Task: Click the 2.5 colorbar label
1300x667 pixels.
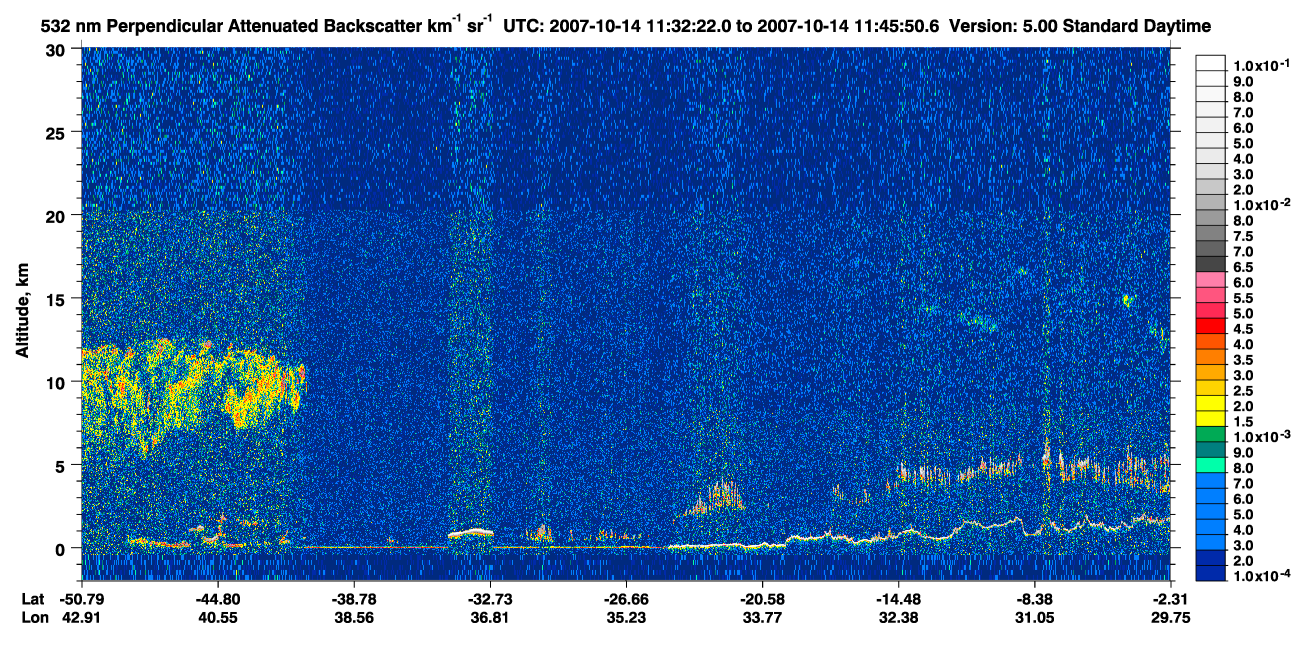Action: [x=1244, y=391]
